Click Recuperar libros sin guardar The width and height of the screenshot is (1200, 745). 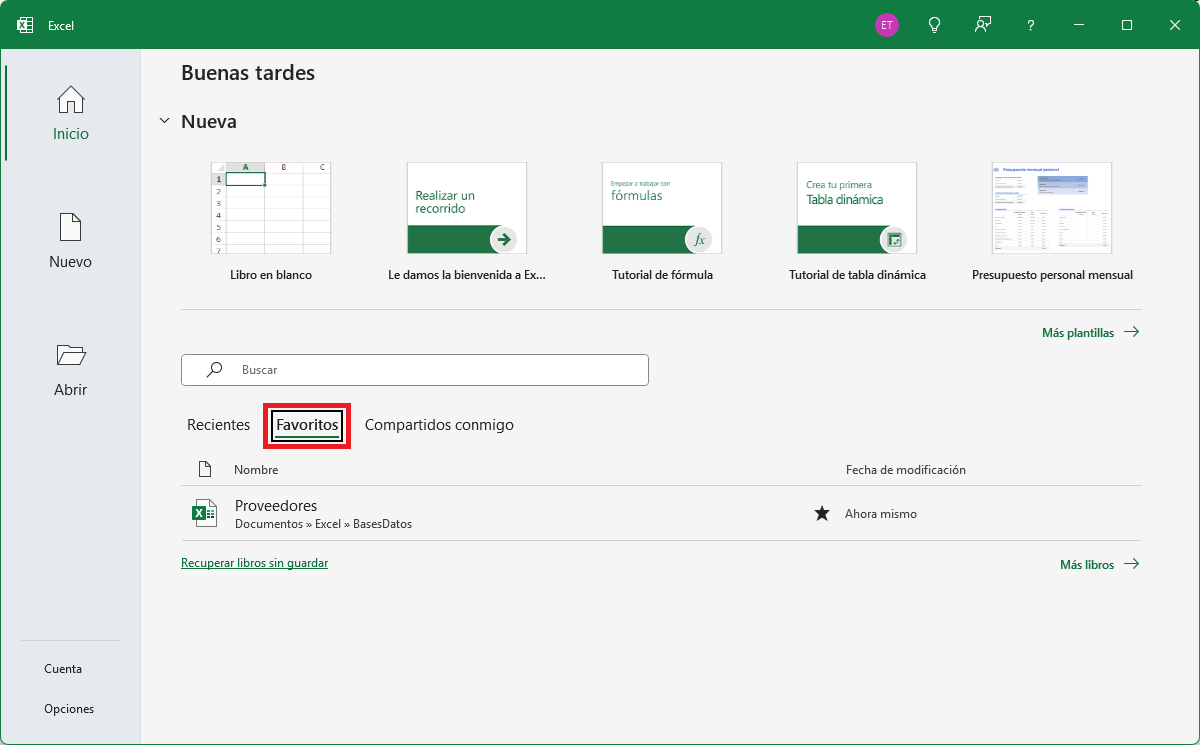click(x=254, y=563)
